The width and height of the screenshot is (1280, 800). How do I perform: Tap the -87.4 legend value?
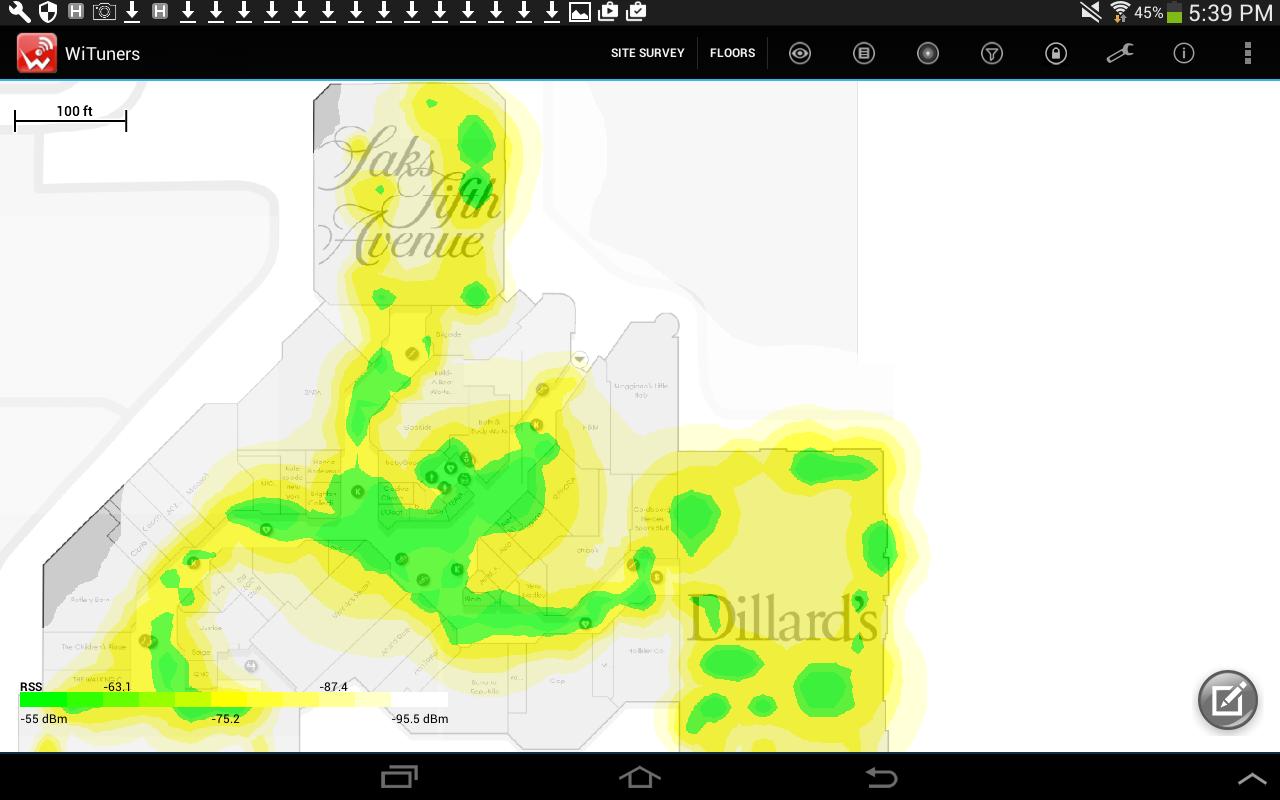(334, 687)
